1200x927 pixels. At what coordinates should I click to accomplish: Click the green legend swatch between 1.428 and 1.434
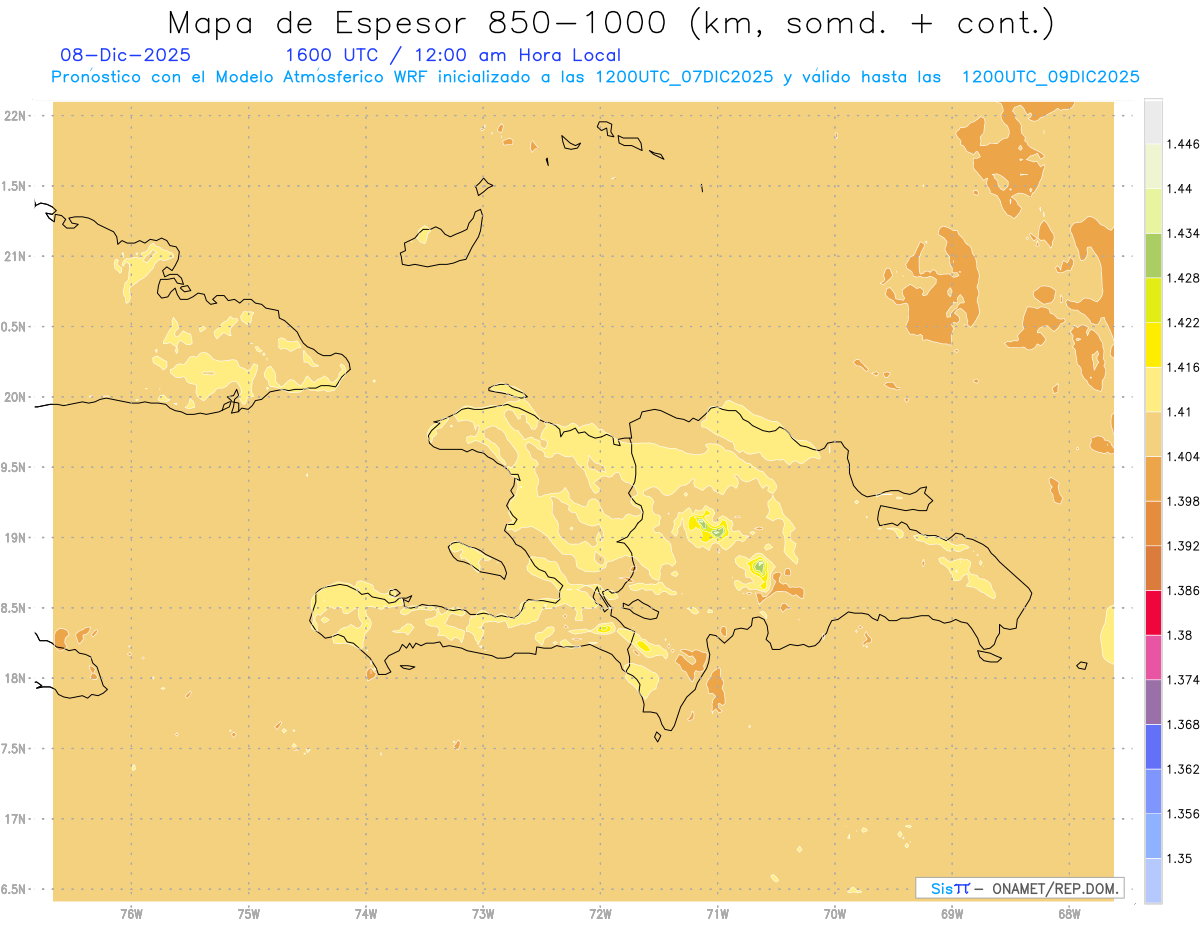[x=1153, y=255]
